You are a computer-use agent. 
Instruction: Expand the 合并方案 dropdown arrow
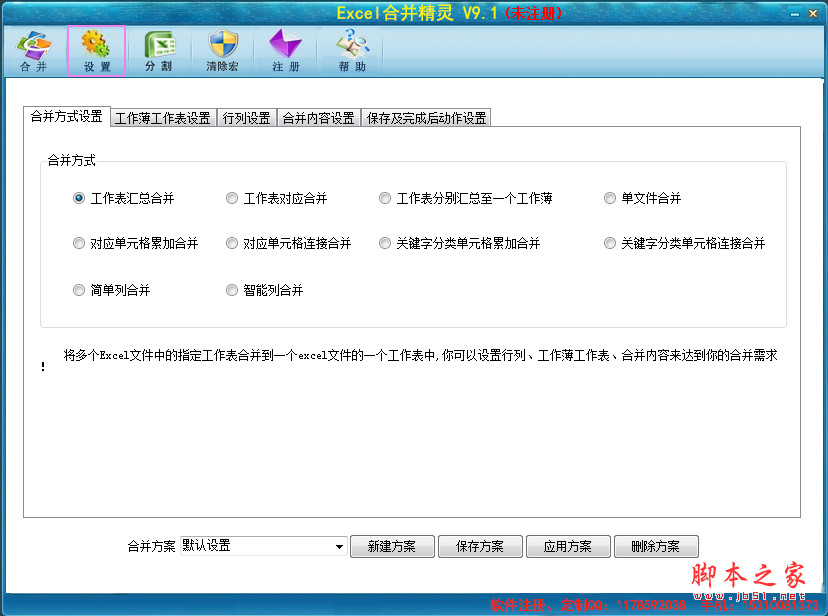click(340, 546)
